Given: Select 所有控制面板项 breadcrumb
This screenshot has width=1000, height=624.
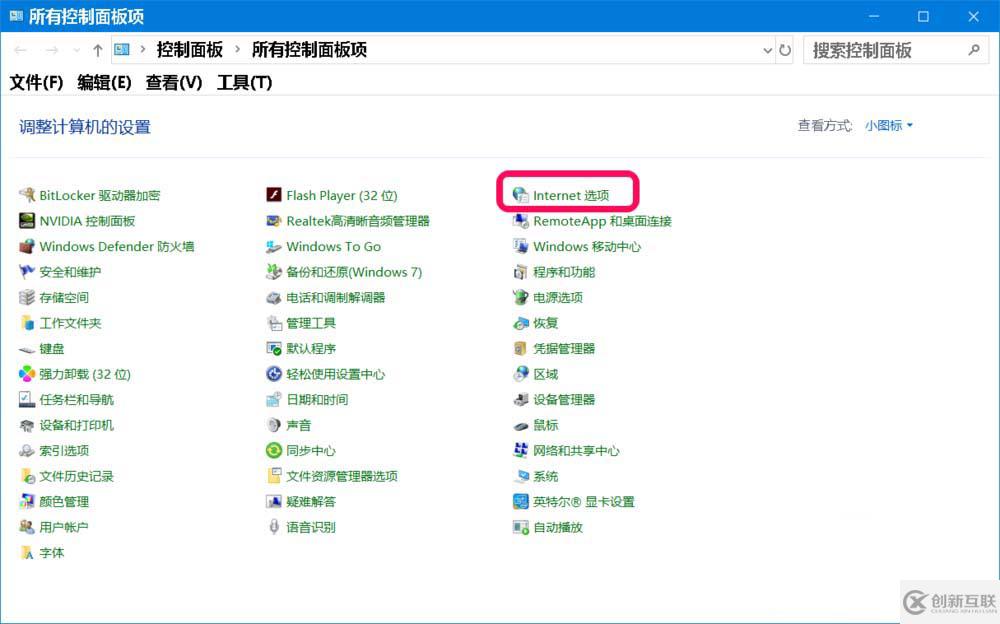Looking at the screenshot, I should [x=309, y=49].
